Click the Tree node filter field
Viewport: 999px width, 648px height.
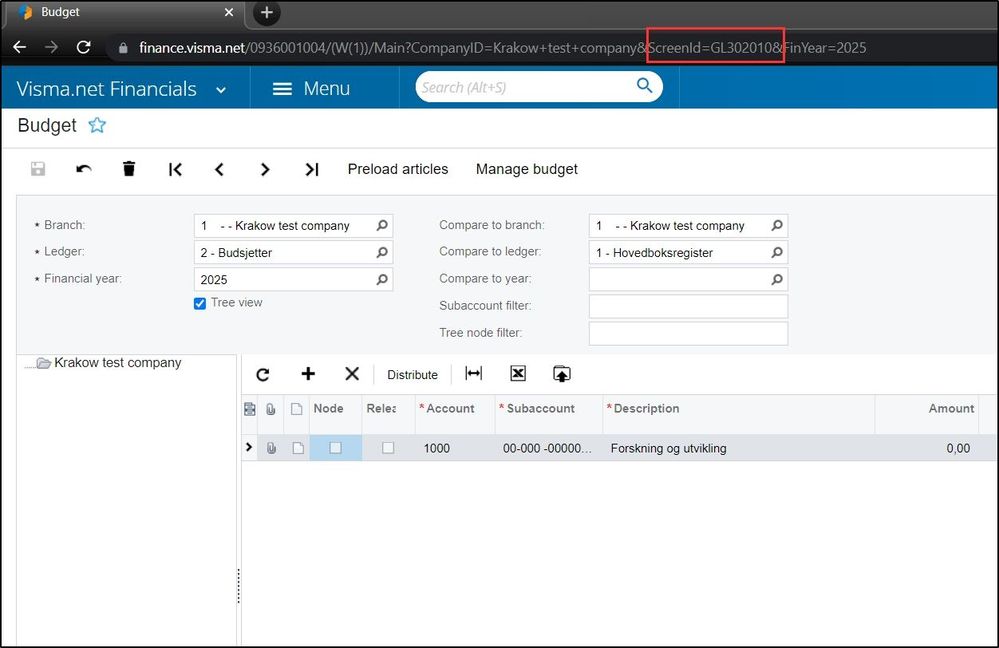click(x=688, y=333)
